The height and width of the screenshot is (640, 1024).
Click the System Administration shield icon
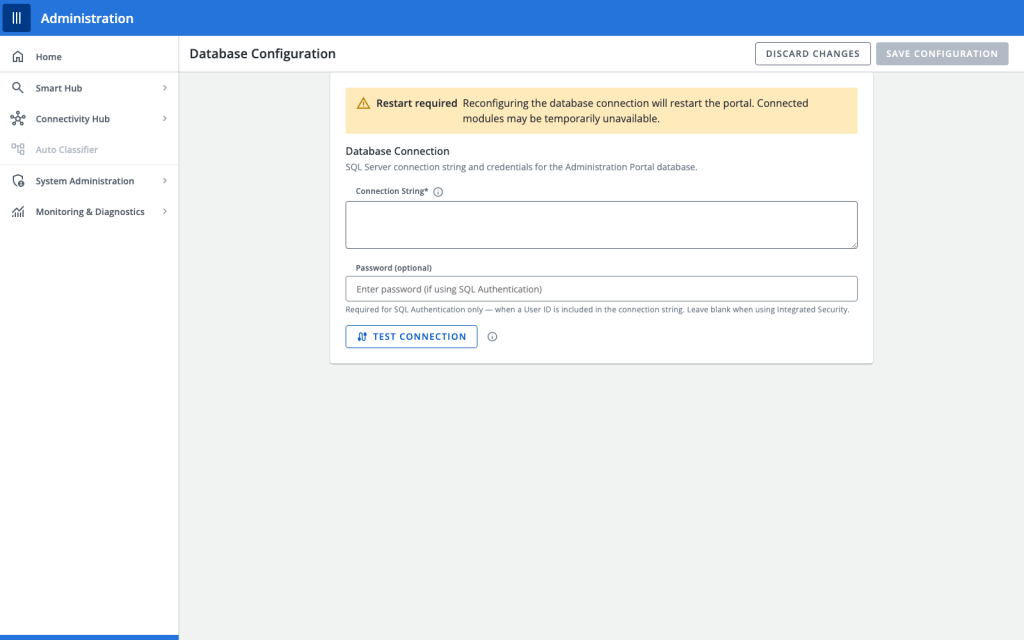tap(18, 181)
